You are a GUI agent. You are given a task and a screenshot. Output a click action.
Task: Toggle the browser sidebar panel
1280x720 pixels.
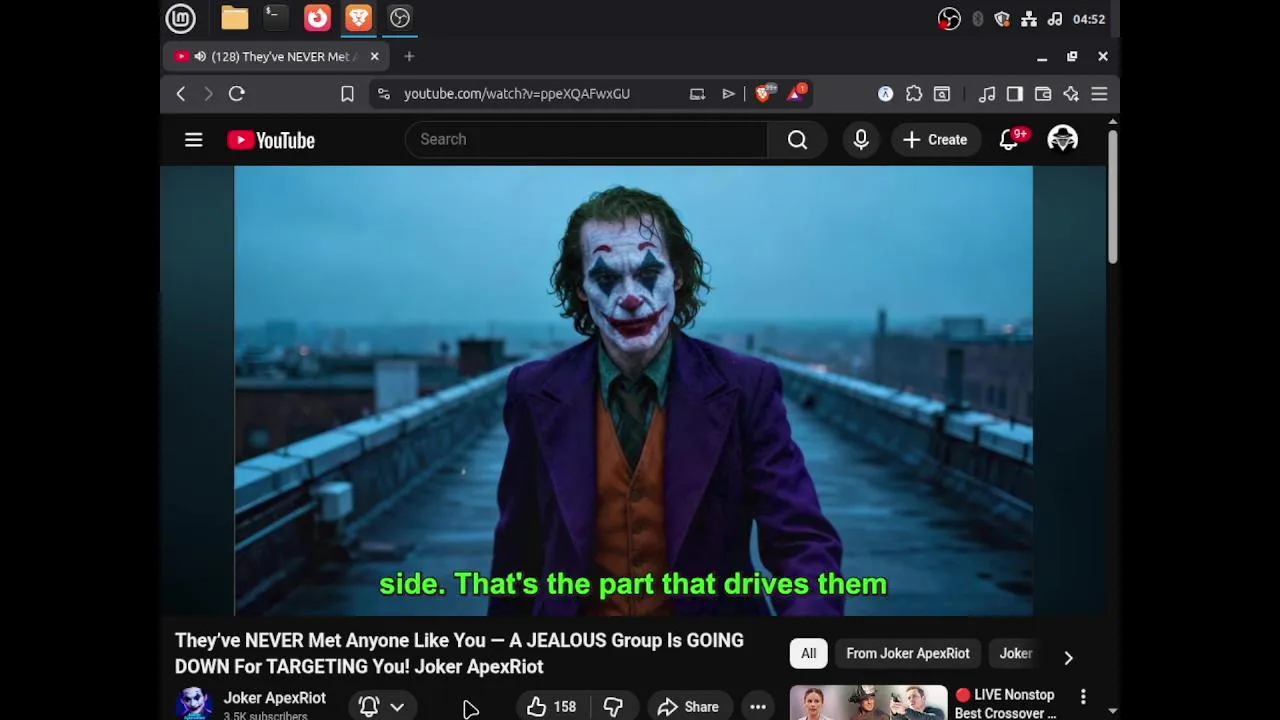coord(1015,94)
